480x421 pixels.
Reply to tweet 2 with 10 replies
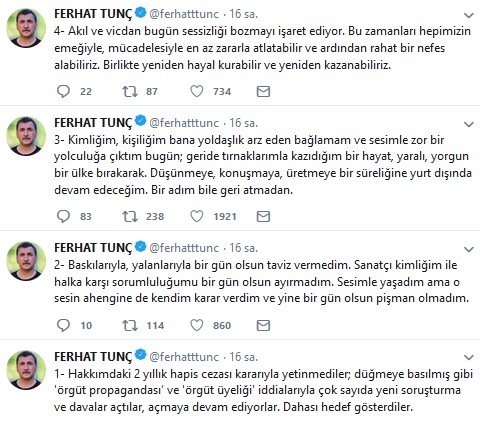pos(63,325)
